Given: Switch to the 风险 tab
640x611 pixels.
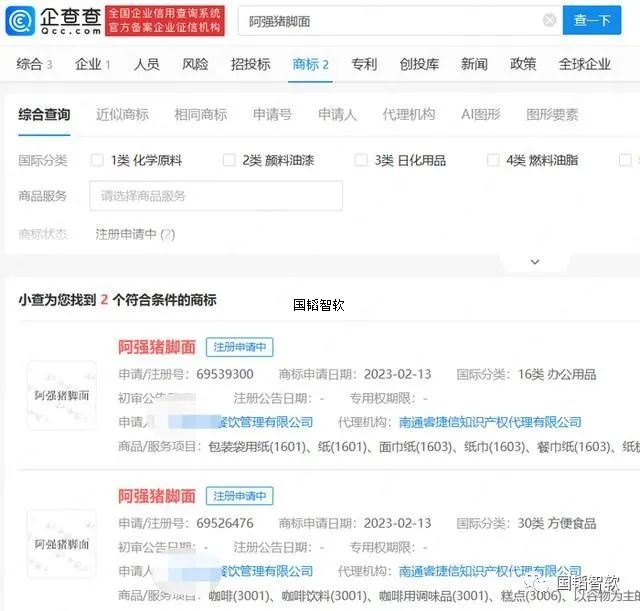Looking at the screenshot, I should (x=195, y=64).
